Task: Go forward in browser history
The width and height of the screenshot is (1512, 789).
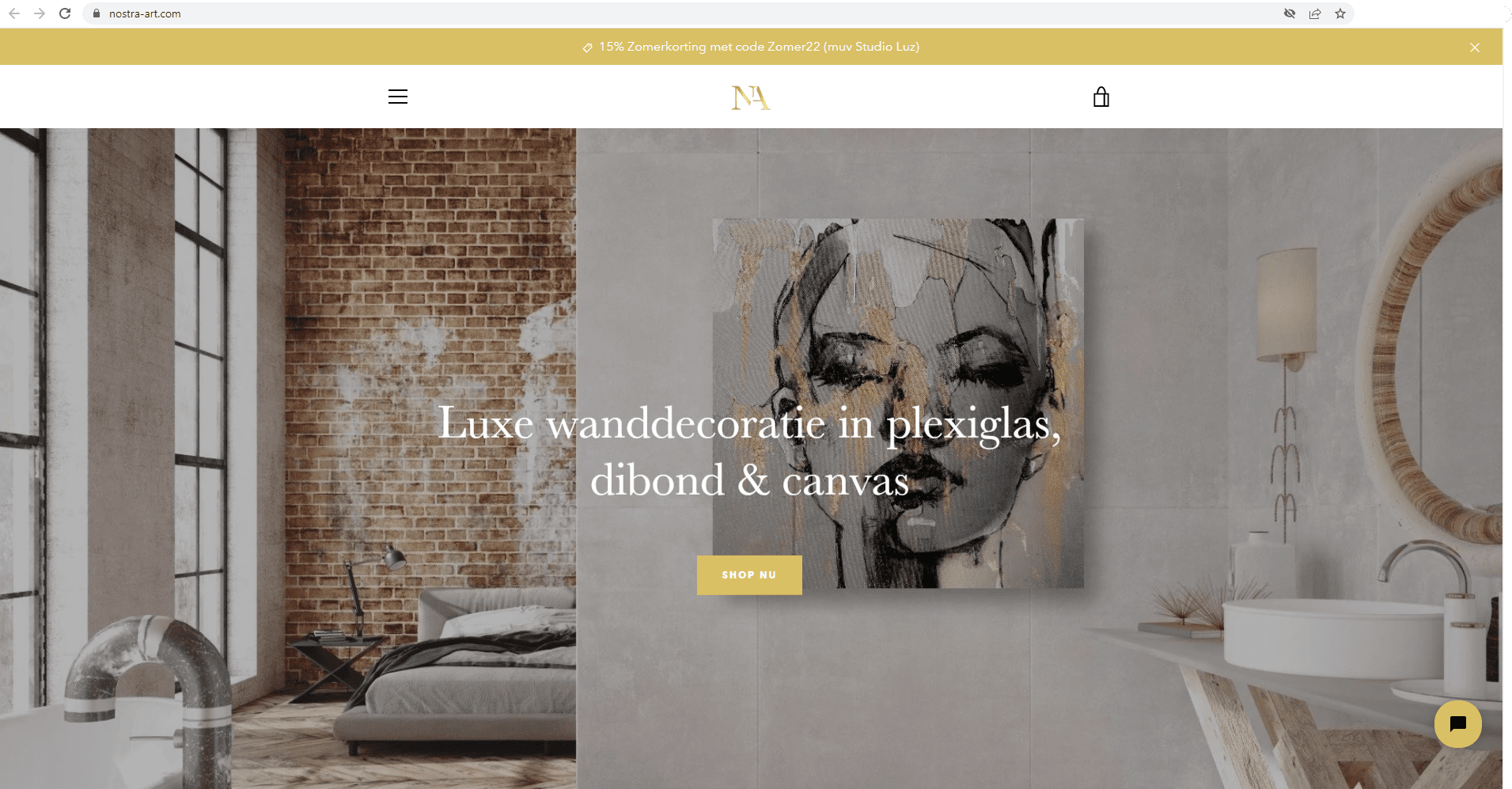Action: [x=40, y=13]
